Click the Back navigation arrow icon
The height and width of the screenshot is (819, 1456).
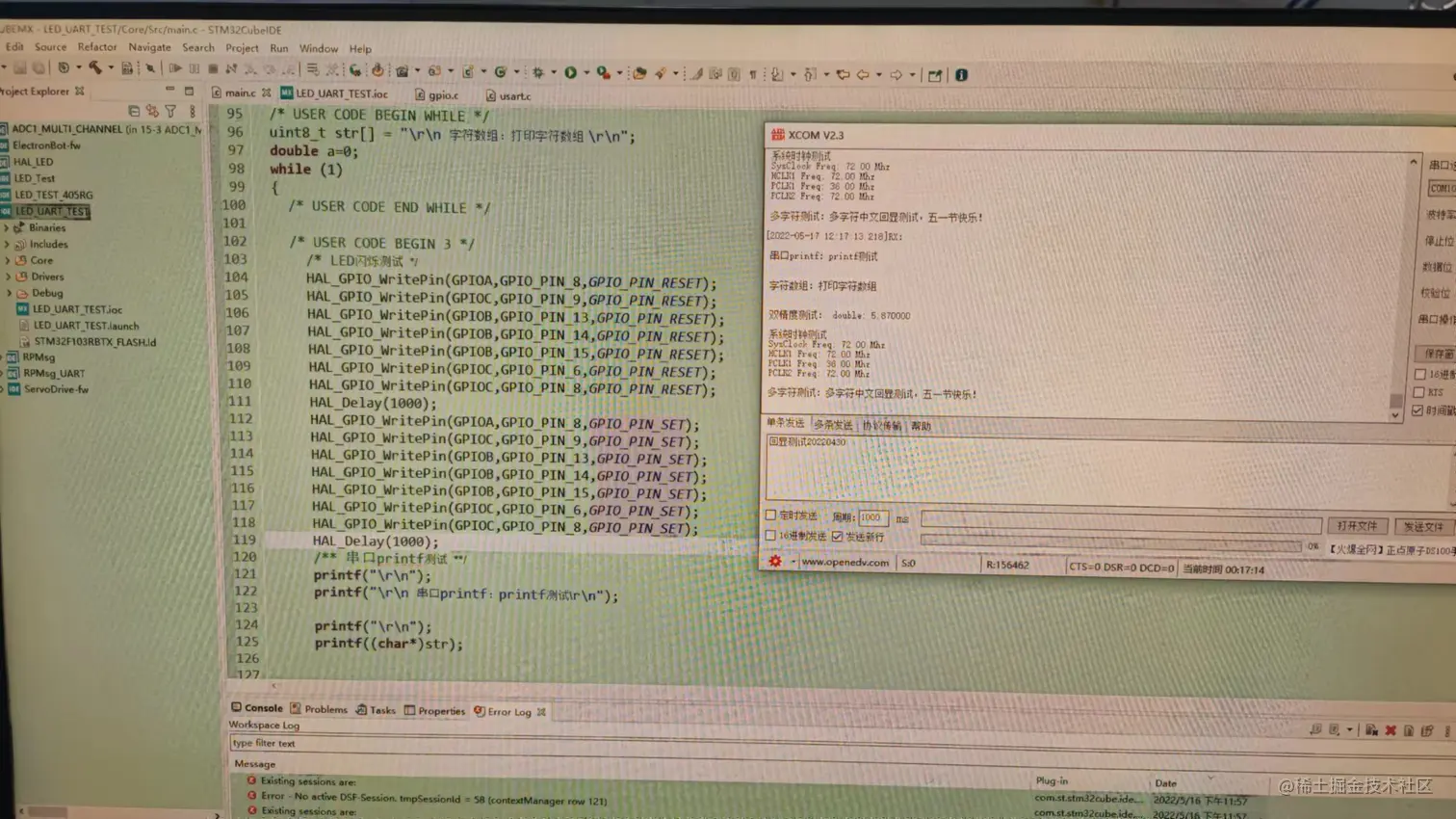tap(863, 74)
